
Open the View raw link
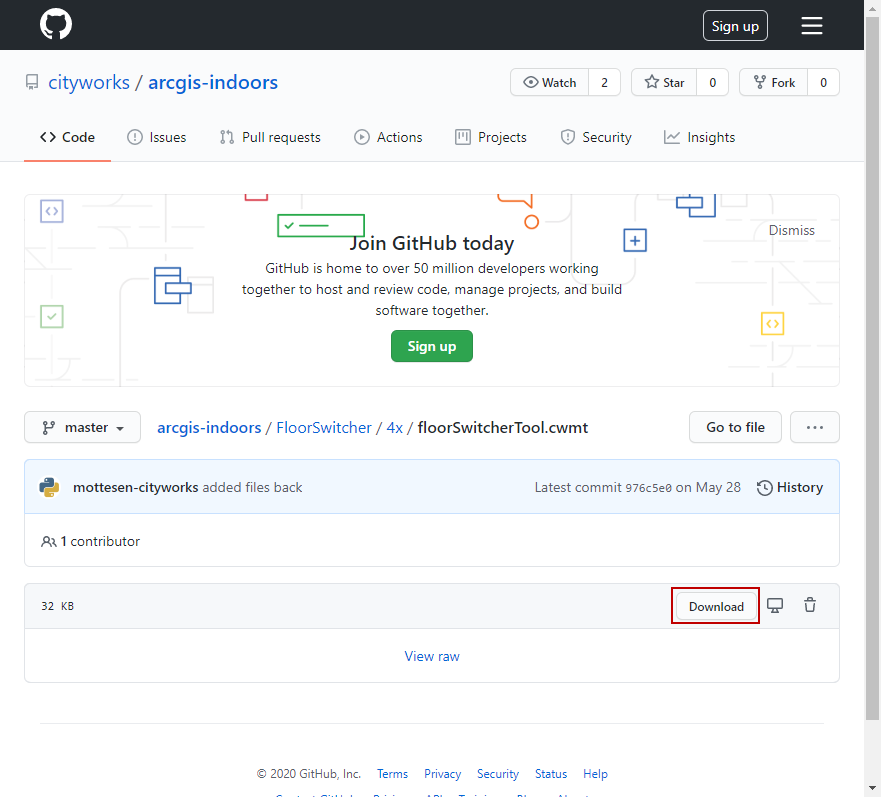pyautogui.click(x=432, y=656)
